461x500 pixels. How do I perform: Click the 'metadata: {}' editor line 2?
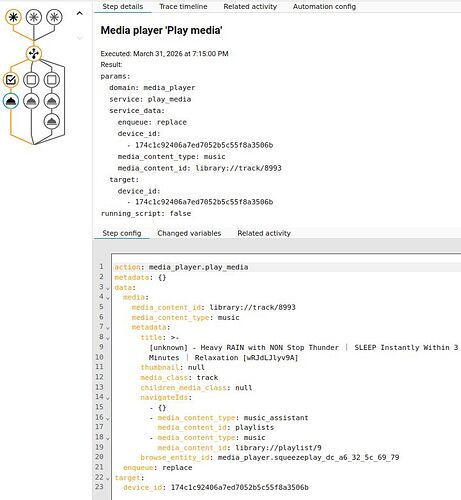140,277
